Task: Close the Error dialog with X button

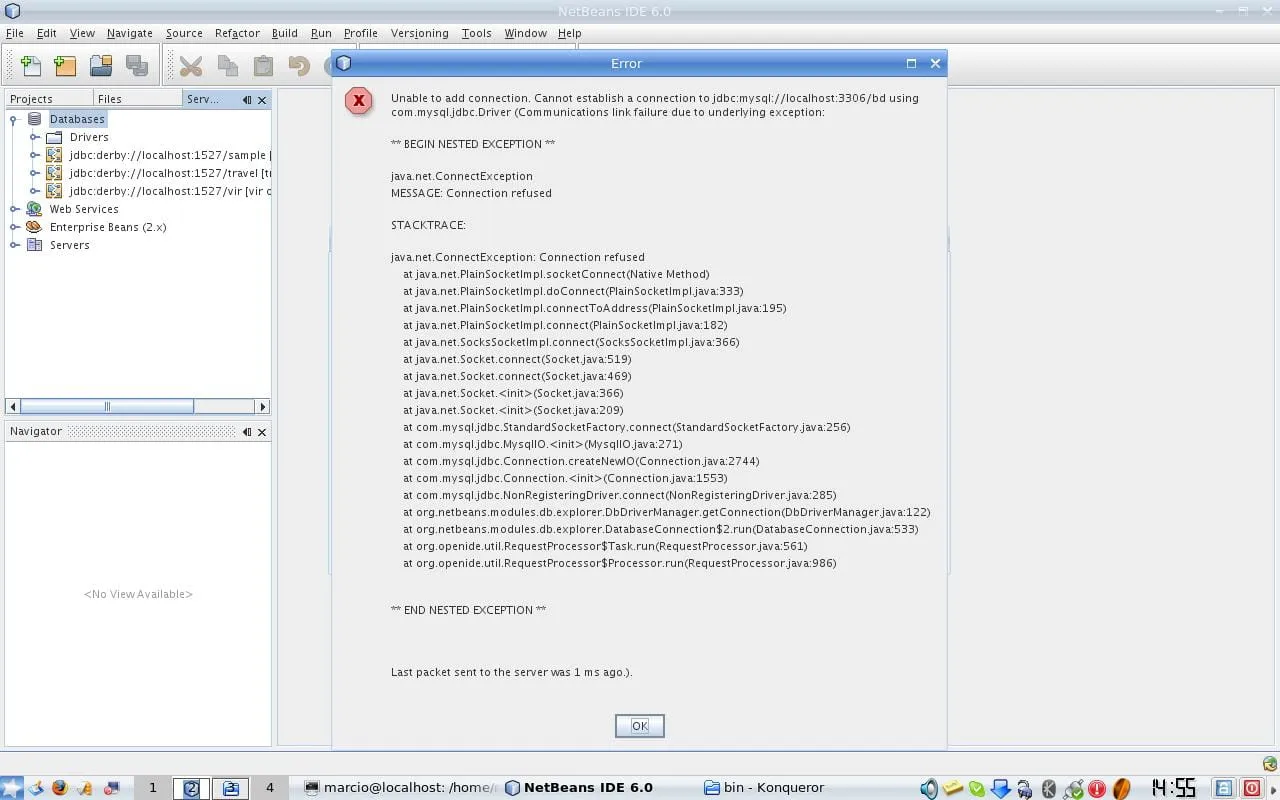Action: point(935,63)
